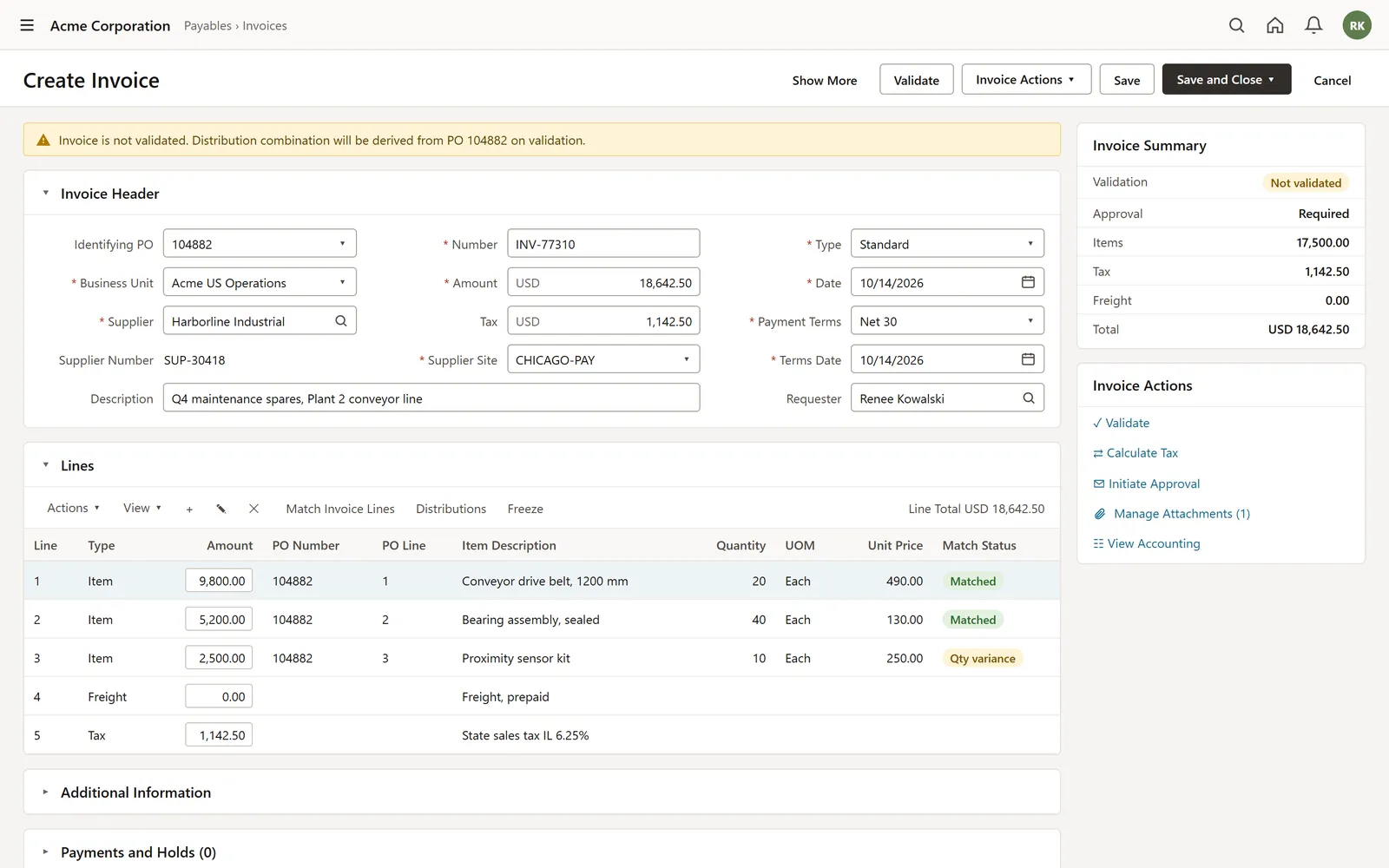Click Supplier field search magnifier
The width and height of the screenshot is (1389, 868).
point(341,321)
